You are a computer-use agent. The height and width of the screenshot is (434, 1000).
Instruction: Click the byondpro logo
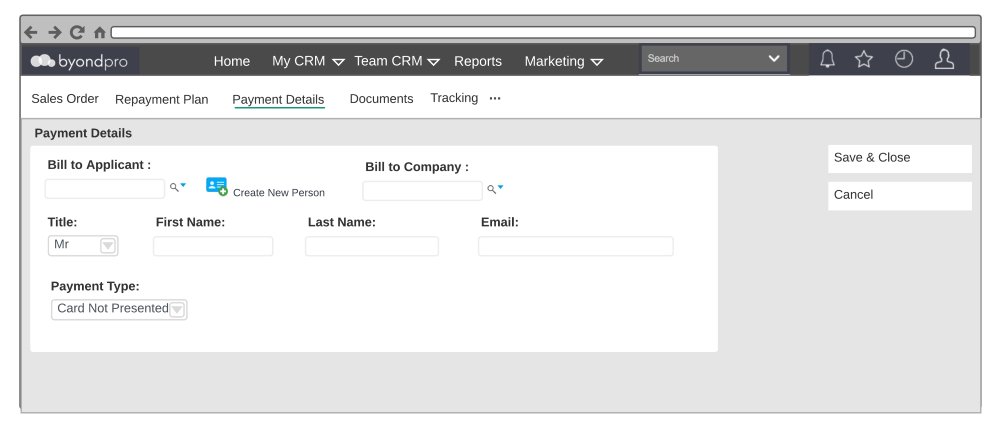point(81,61)
